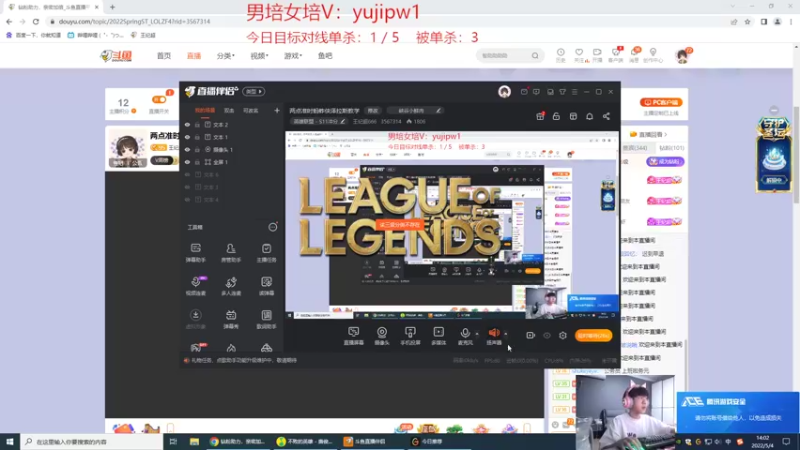This screenshot has height=450, width=800.
Task: Go to Douyu 直播 live section
Action: point(194,56)
